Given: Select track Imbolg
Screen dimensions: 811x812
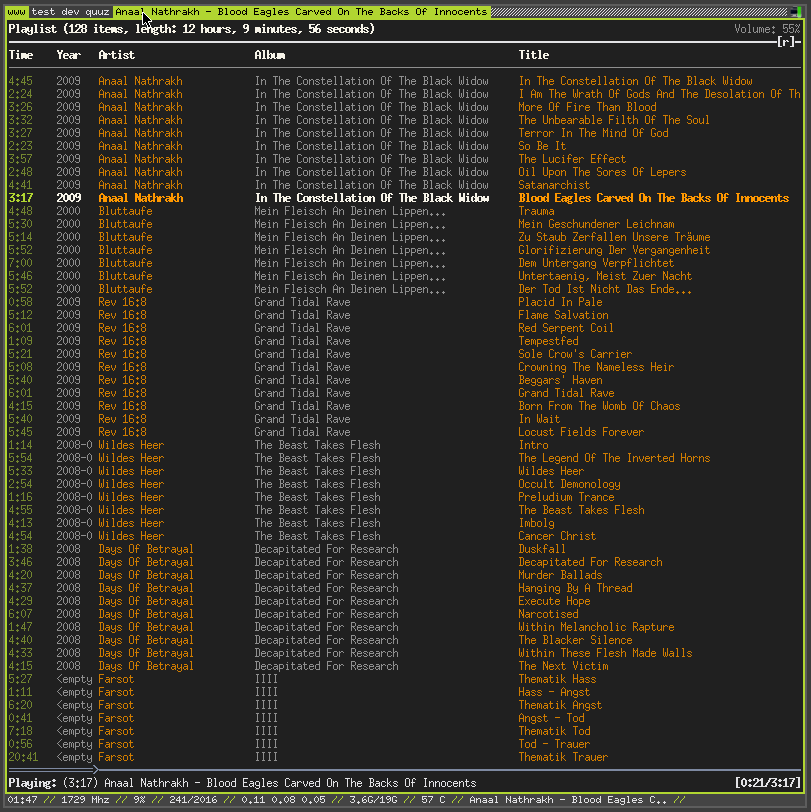Looking at the screenshot, I should click(537, 523).
